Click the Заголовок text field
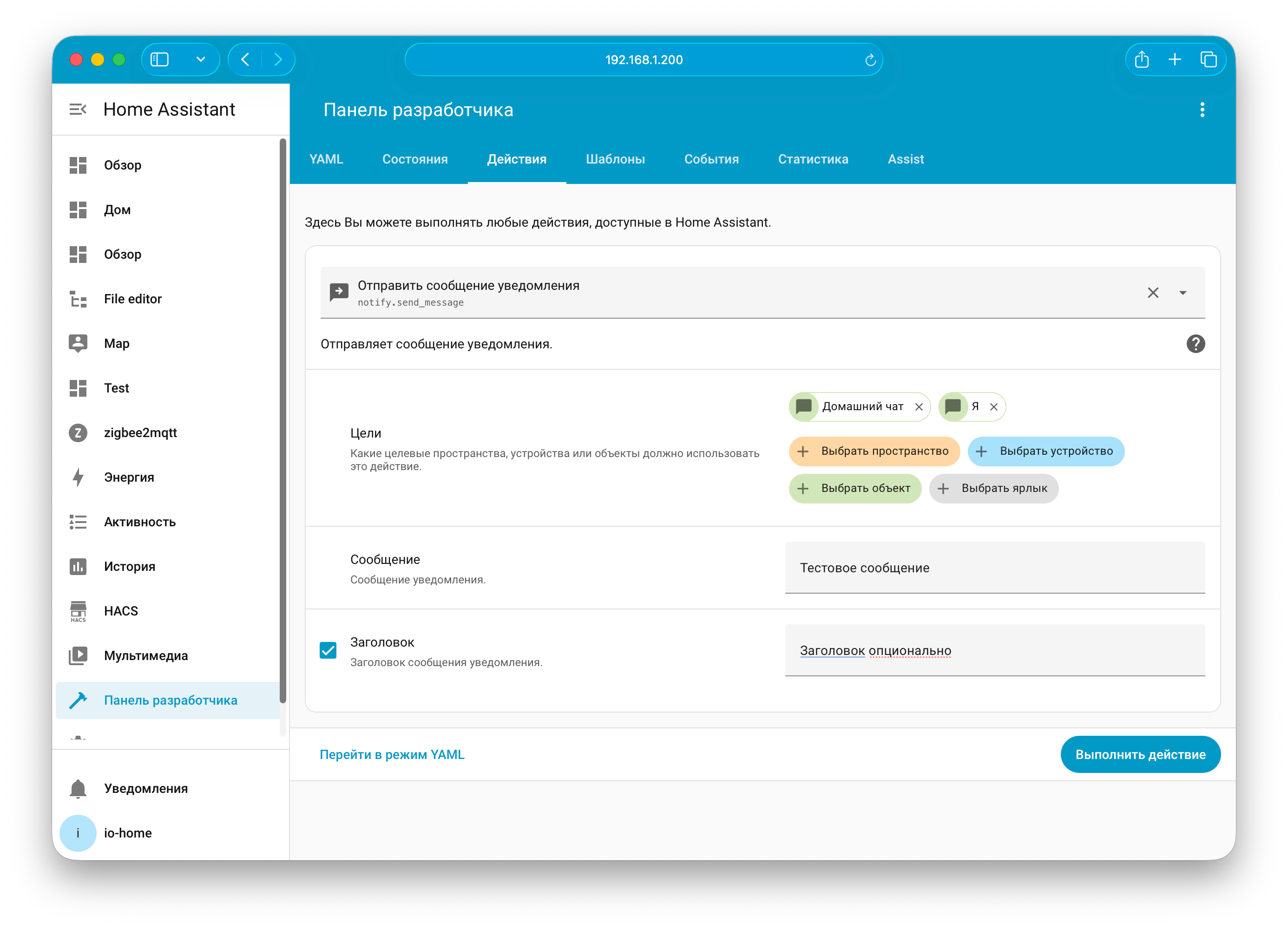Viewport: 1288px width, 929px height. pyautogui.click(x=994, y=651)
